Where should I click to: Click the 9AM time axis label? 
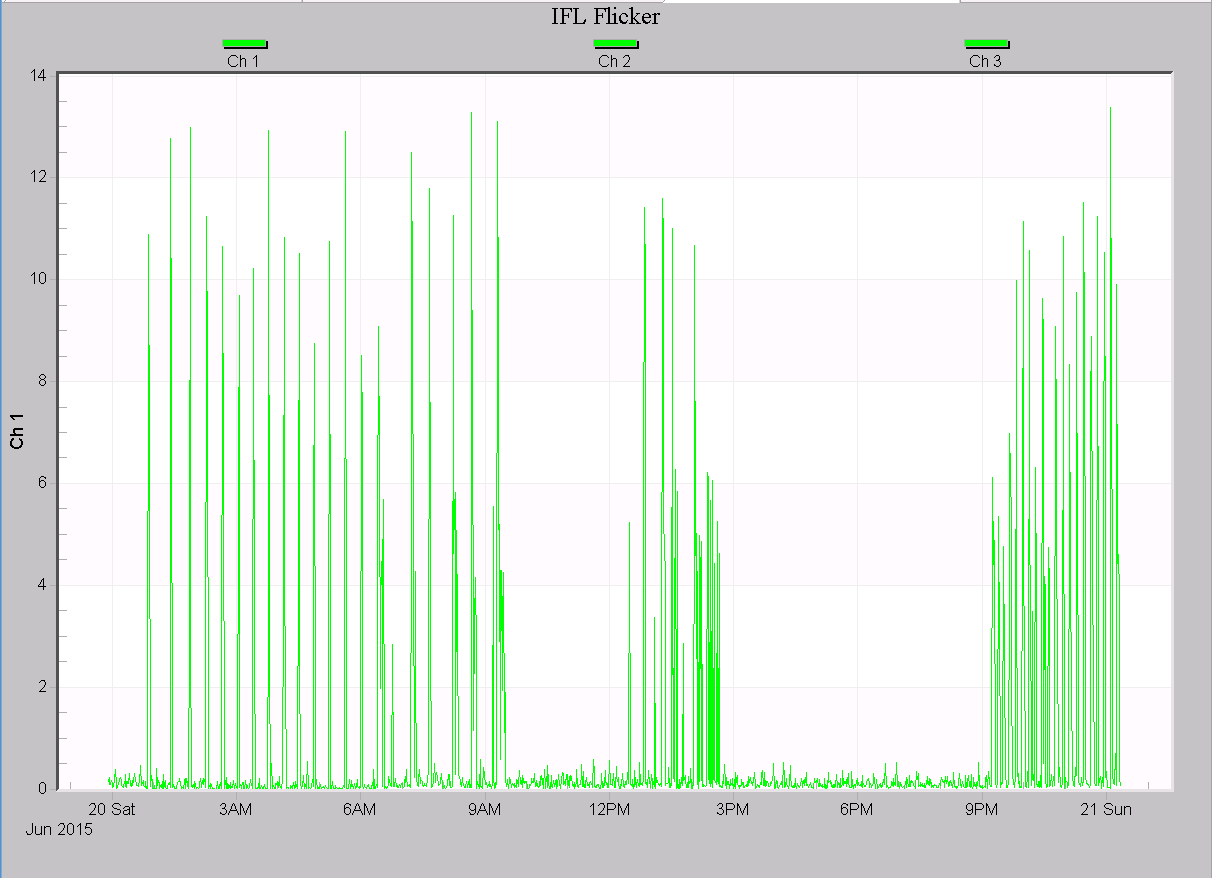point(484,809)
